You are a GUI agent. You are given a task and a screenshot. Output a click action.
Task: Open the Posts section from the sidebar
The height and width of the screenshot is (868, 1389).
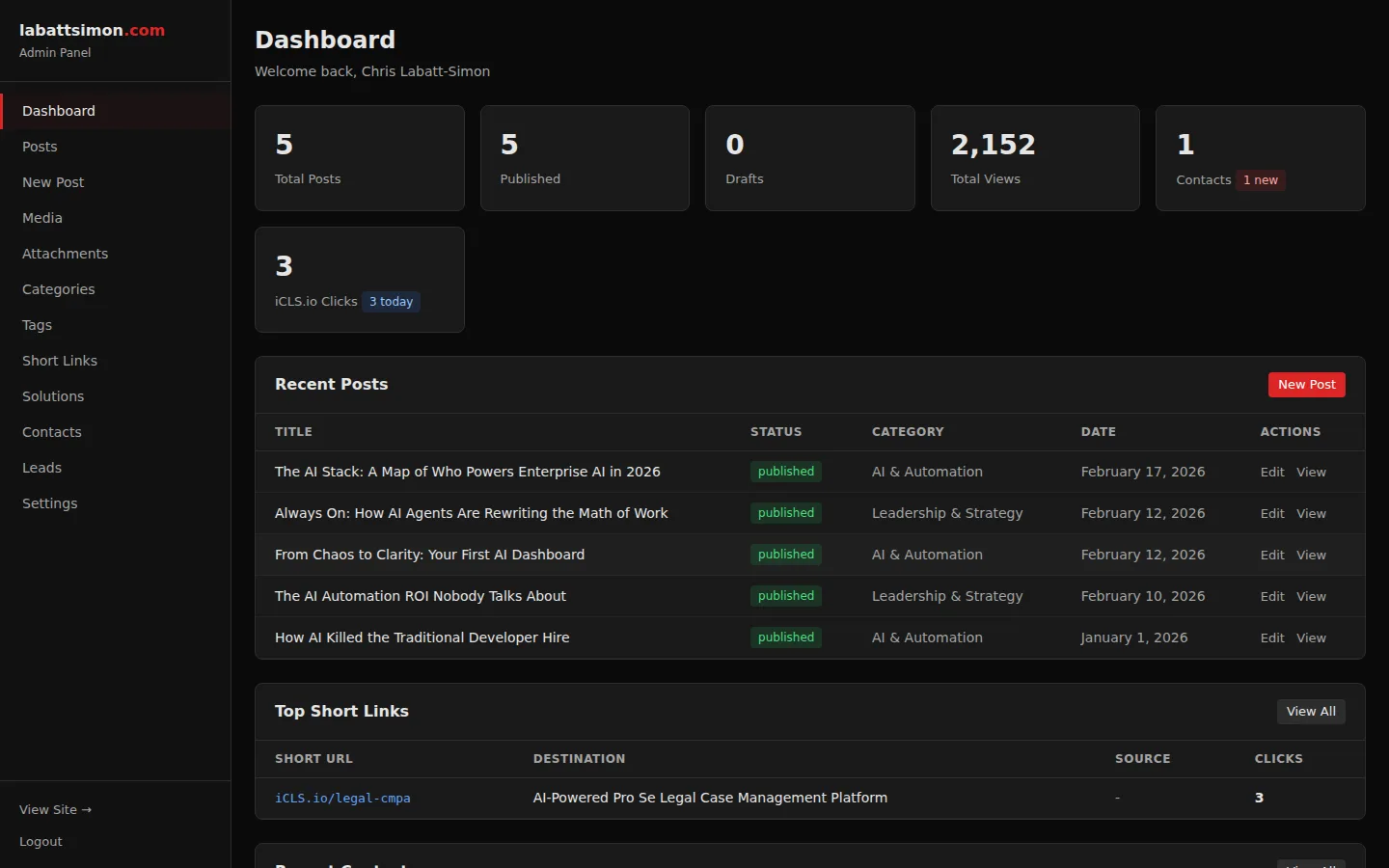[x=40, y=147]
